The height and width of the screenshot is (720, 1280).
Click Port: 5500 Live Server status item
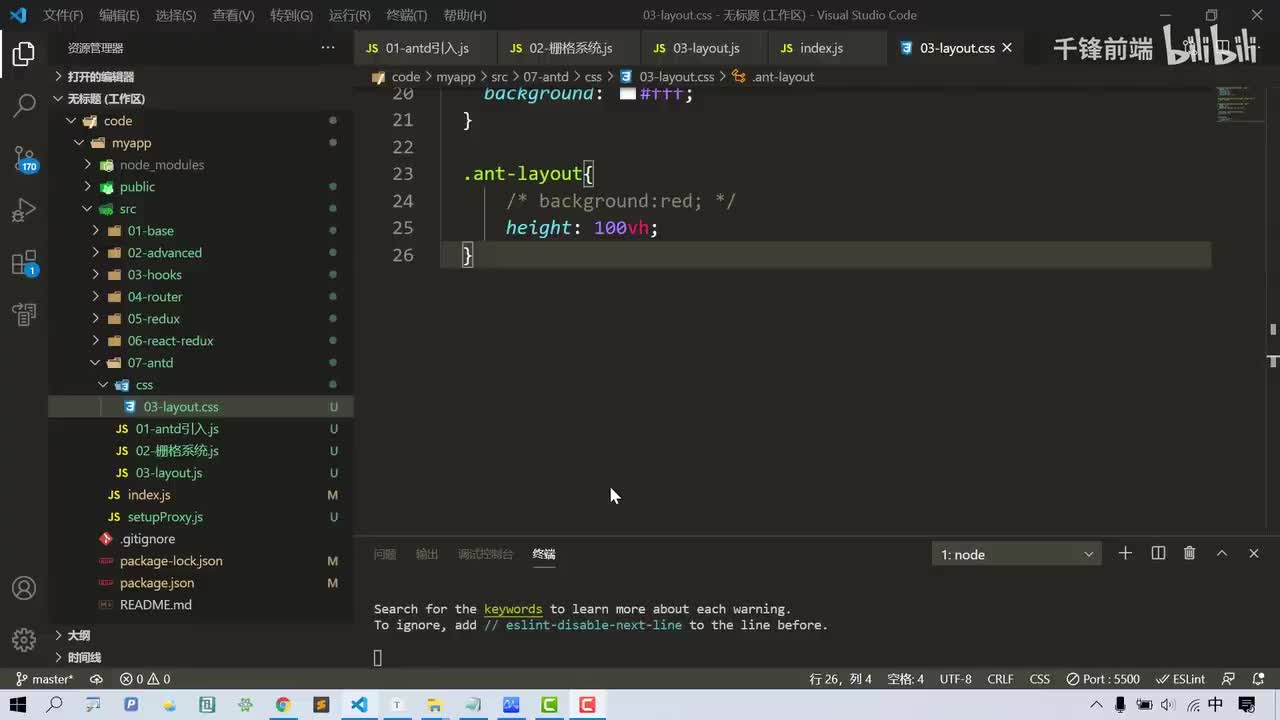(1102, 679)
